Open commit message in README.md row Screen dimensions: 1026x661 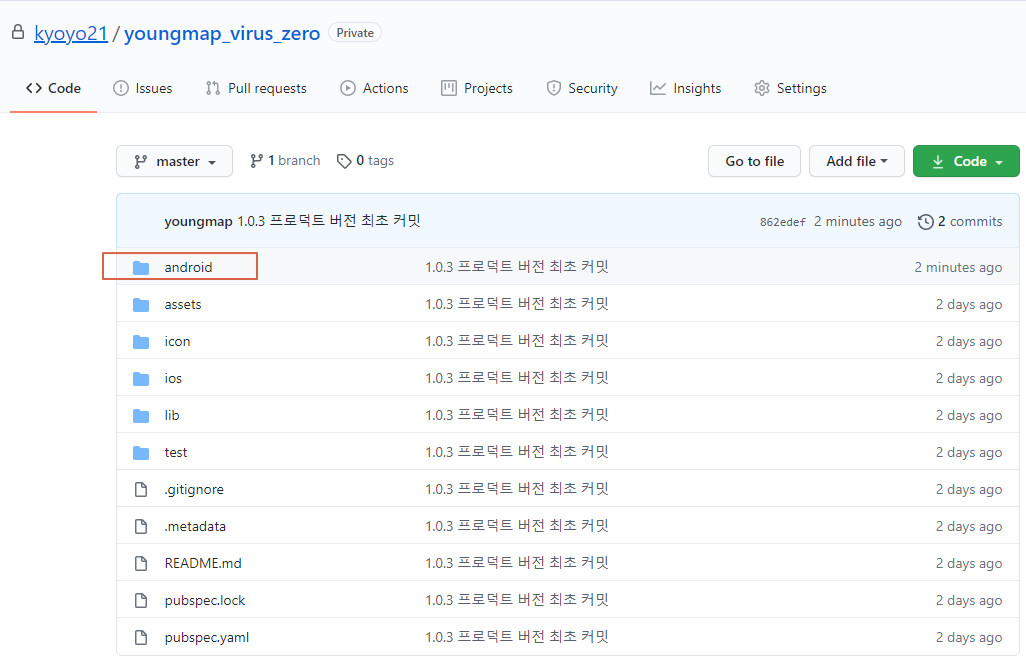517,562
